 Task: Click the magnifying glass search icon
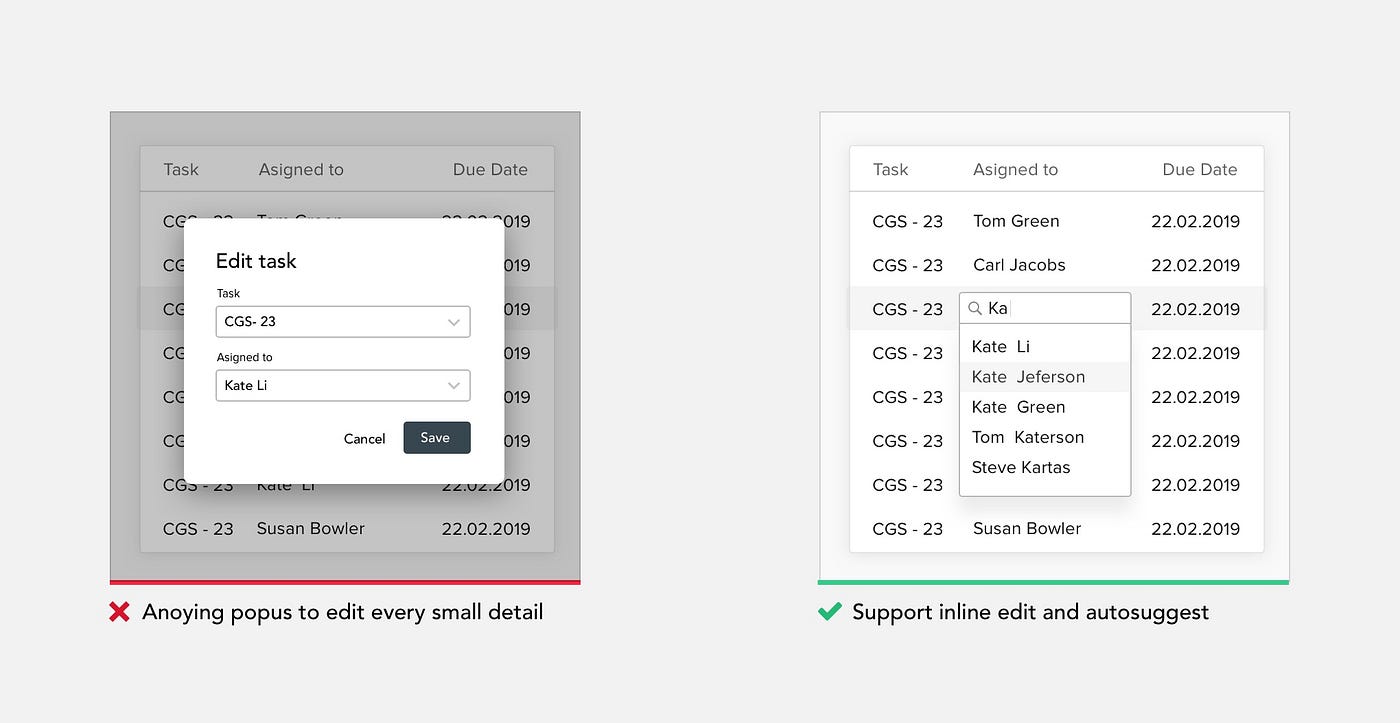[975, 308]
